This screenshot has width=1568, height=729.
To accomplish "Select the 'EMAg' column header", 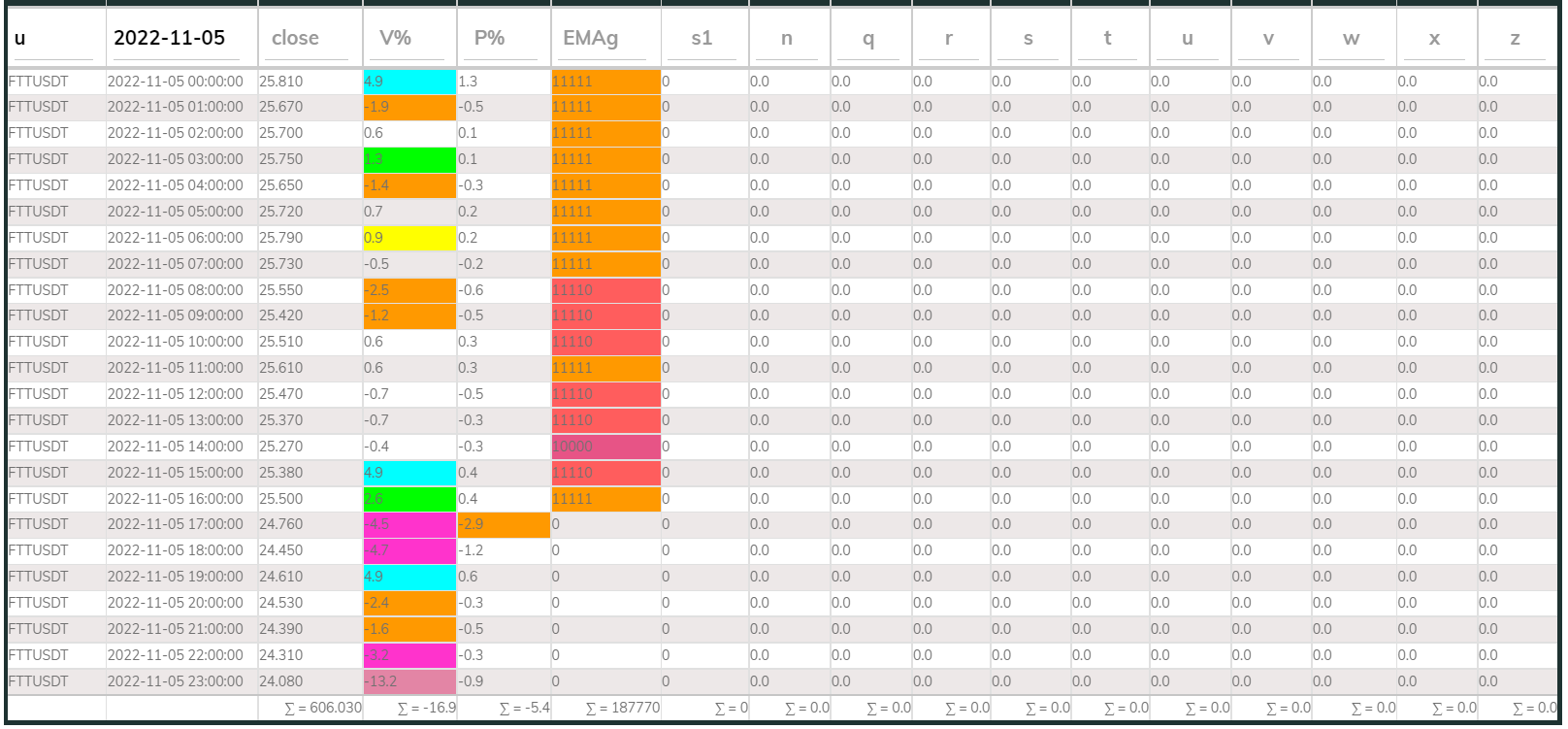I will (590, 38).
